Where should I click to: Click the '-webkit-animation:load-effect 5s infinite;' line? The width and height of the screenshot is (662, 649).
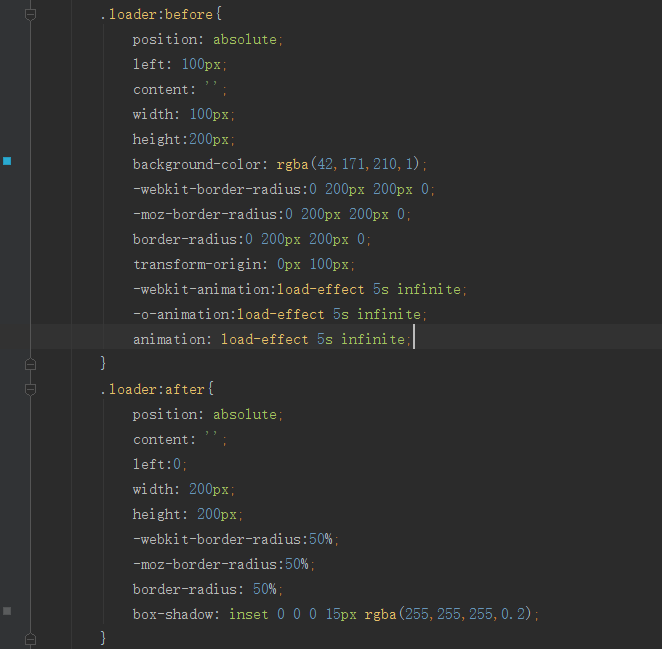(x=300, y=290)
